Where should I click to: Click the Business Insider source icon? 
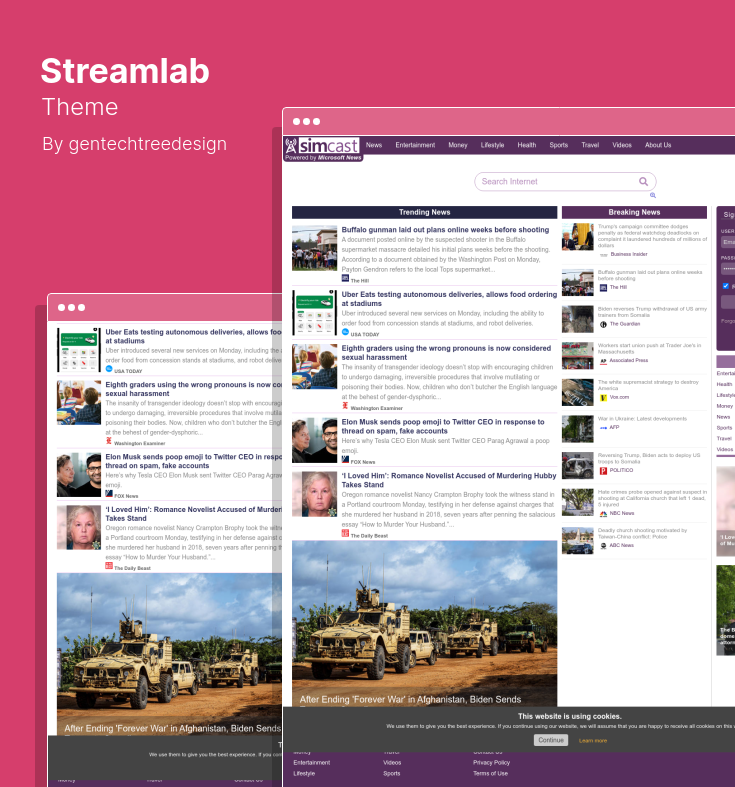tap(603, 254)
